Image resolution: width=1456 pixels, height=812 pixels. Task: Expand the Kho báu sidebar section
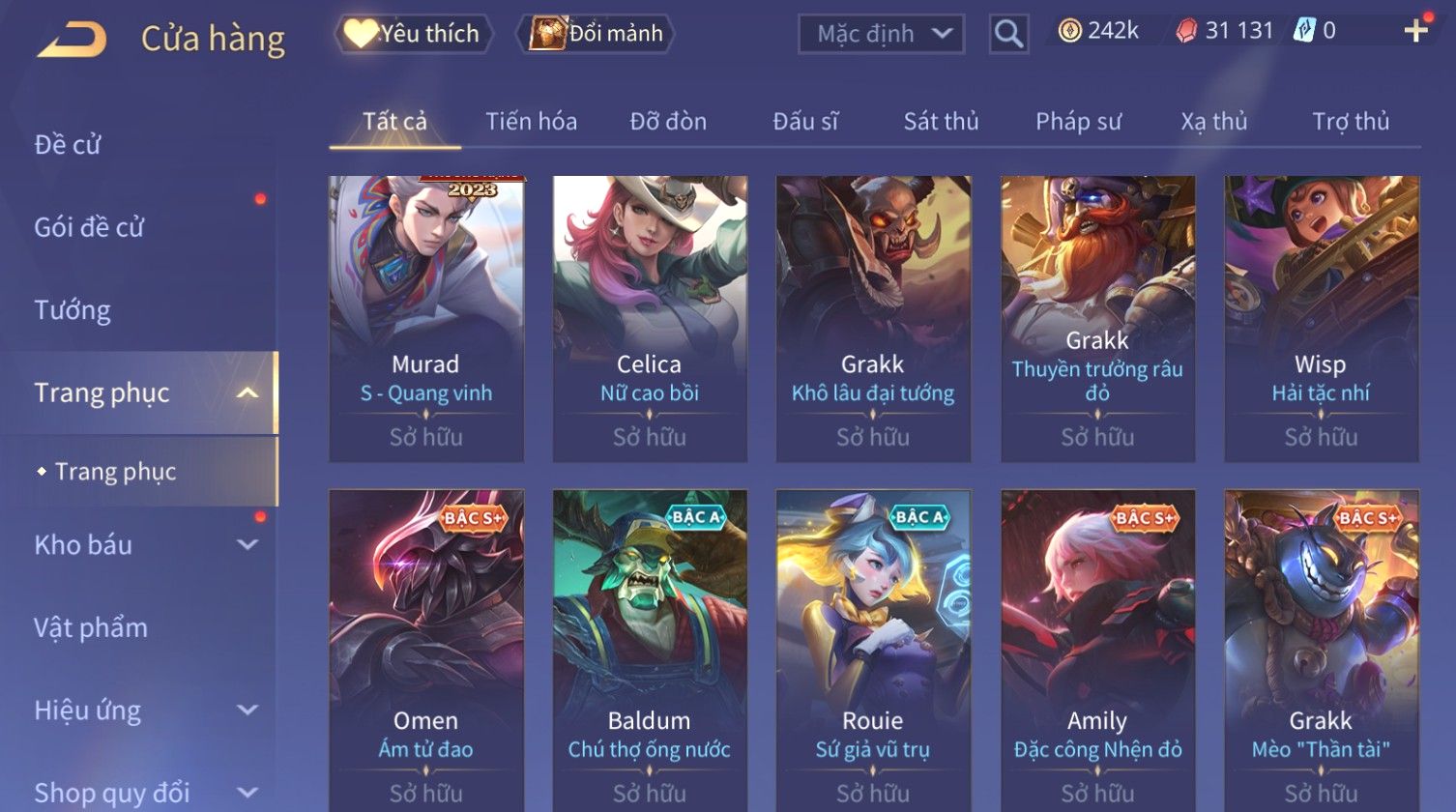coord(248,545)
